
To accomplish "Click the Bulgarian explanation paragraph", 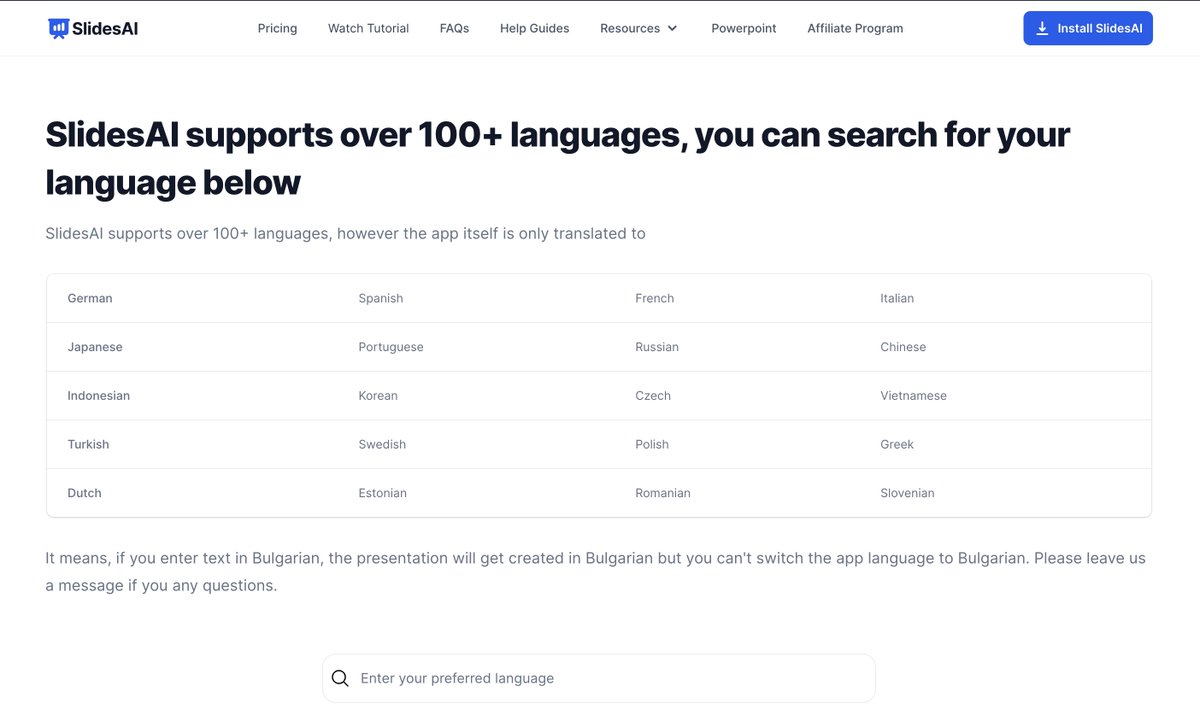I will pos(595,572).
